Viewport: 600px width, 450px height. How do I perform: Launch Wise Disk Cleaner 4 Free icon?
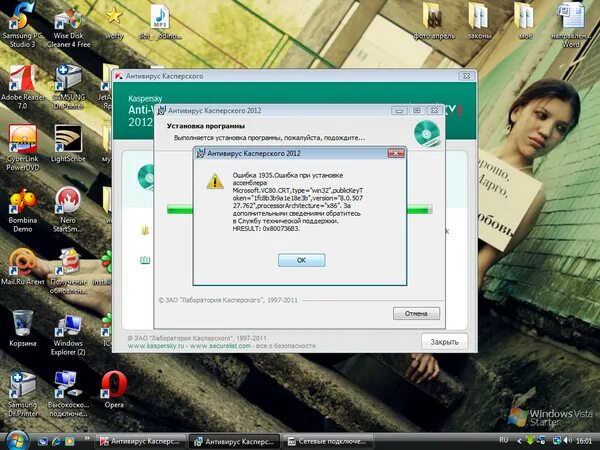[x=68, y=25]
